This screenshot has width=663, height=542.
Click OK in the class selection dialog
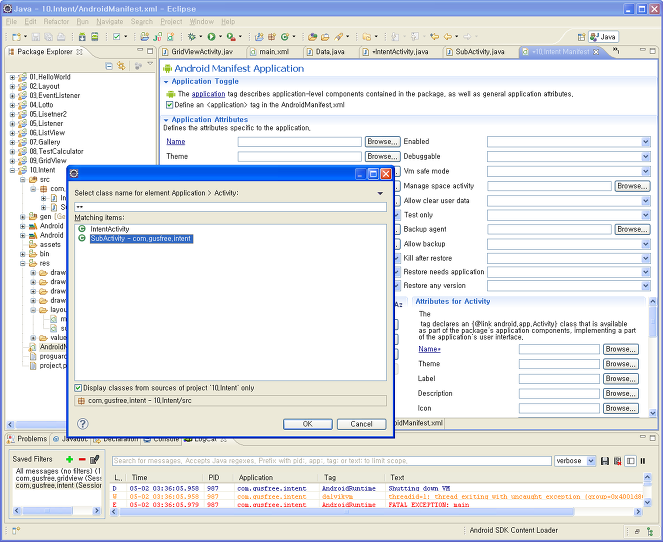click(x=307, y=424)
